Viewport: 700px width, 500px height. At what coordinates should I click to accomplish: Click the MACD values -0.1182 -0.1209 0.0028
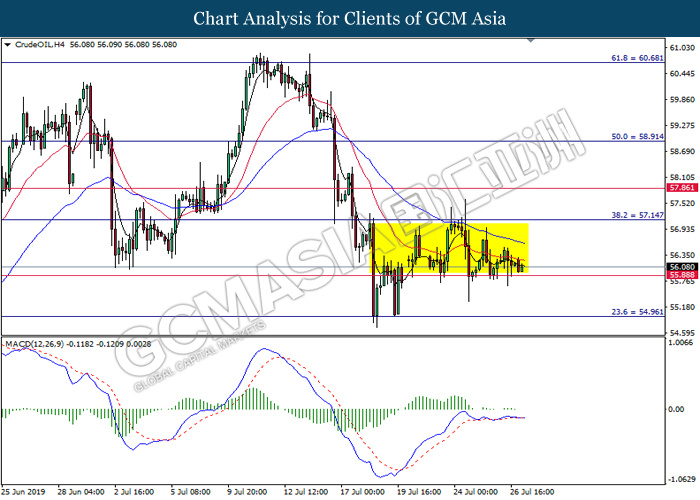click(x=108, y=344)
